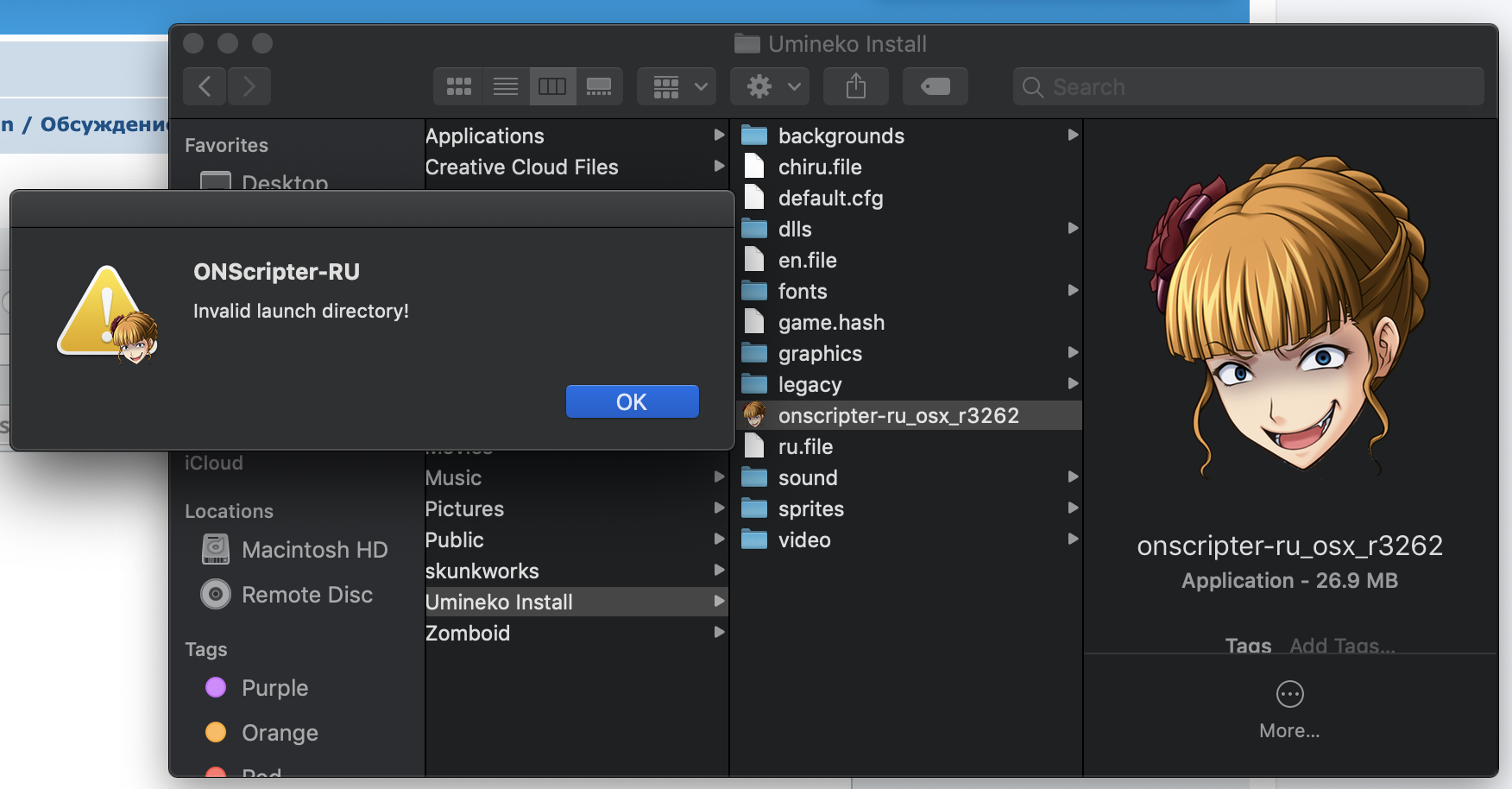Select the ru.file document
This screenshot has width=1512, height=789.
pyautogui.click(x=906, y=446)
